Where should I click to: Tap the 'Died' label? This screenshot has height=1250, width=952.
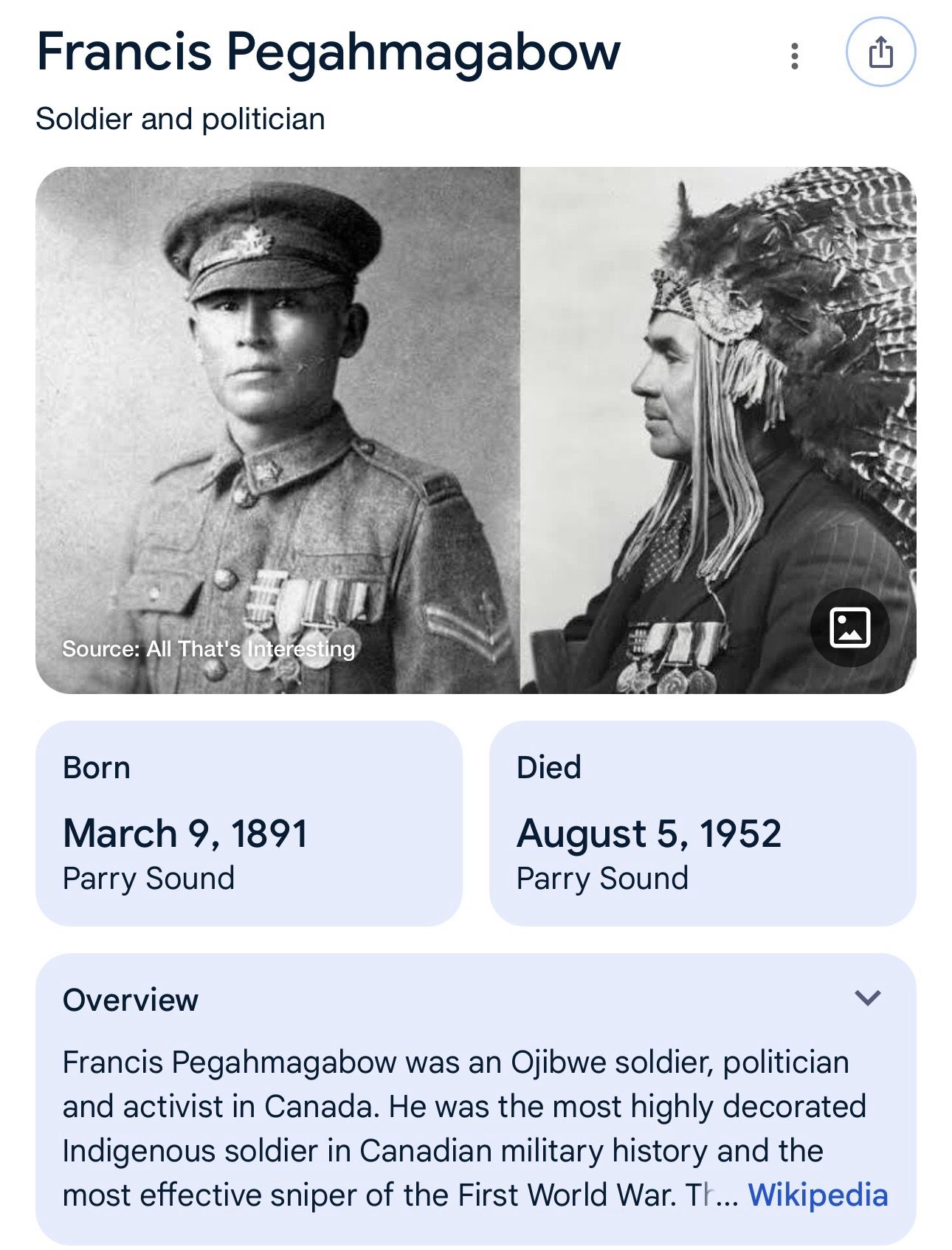point(548,768)
